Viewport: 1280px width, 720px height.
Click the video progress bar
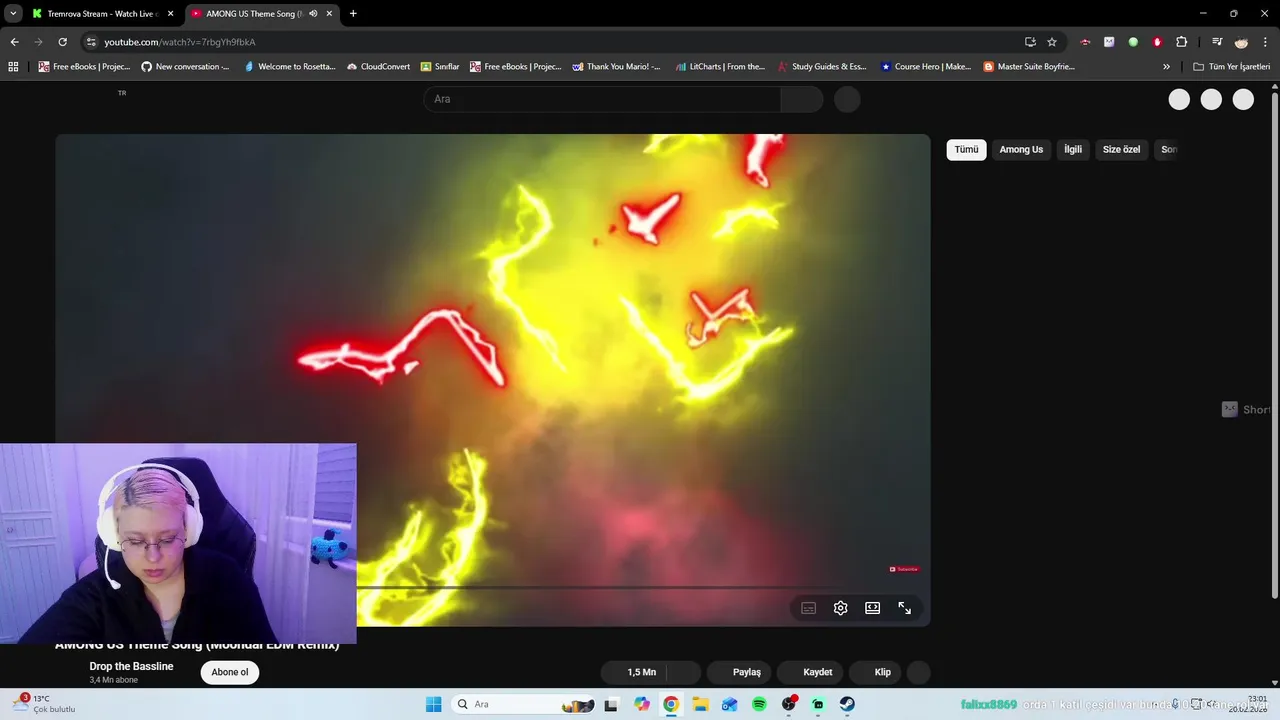pos(600,588)
